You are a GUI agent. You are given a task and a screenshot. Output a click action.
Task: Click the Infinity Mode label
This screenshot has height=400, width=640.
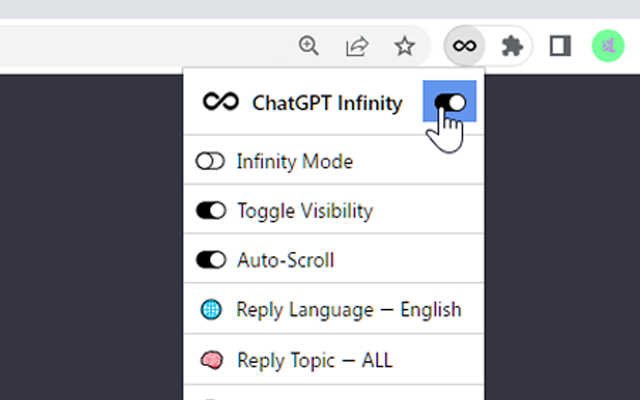pyautogui.click(x=294, y=161)
